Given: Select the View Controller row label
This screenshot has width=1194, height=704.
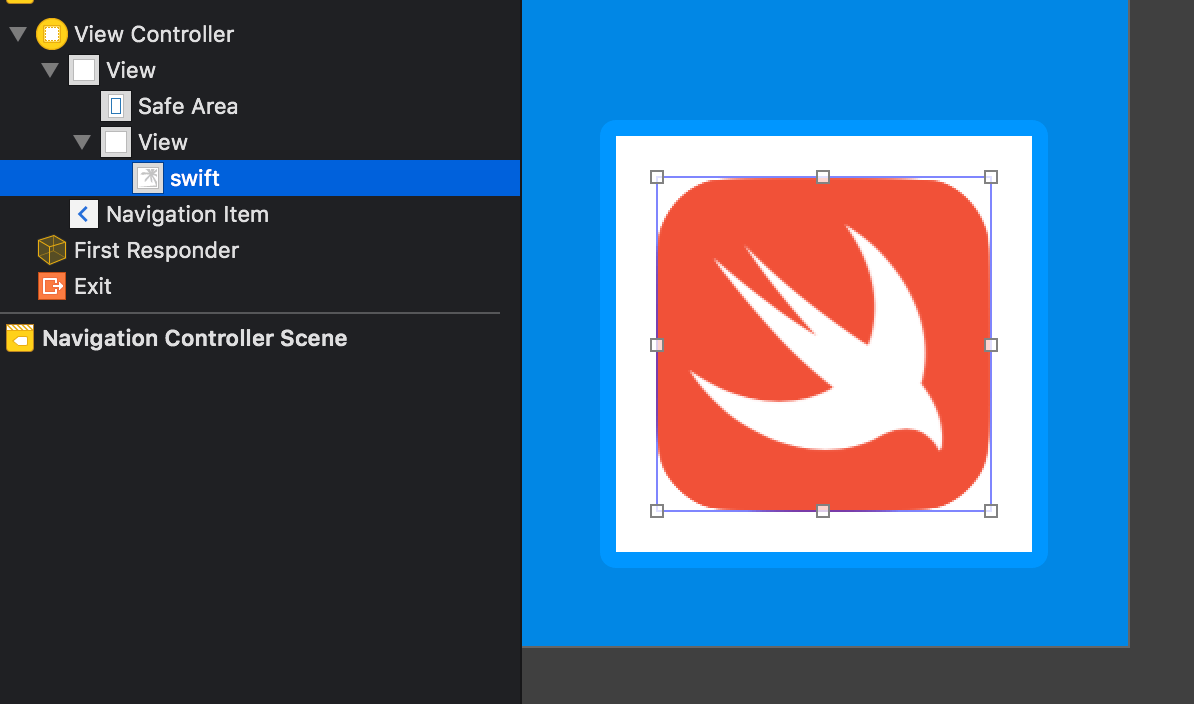Looking at the screenshot, I should [154, 34].
